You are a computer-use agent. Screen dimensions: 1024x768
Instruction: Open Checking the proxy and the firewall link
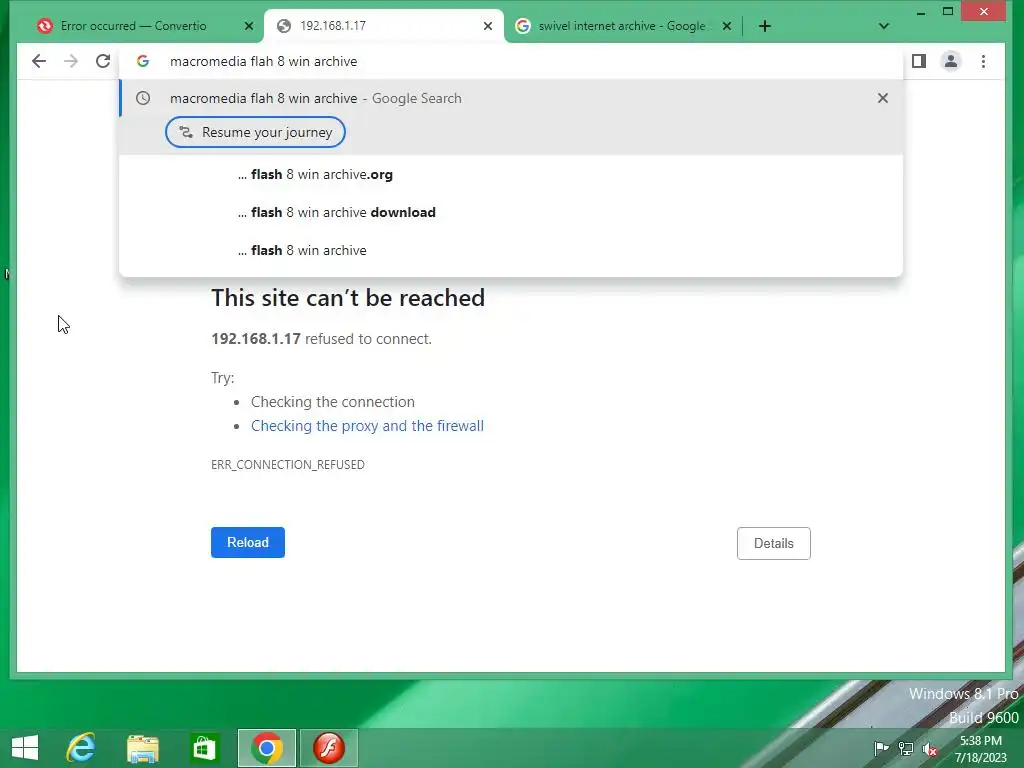coord(367,426)
